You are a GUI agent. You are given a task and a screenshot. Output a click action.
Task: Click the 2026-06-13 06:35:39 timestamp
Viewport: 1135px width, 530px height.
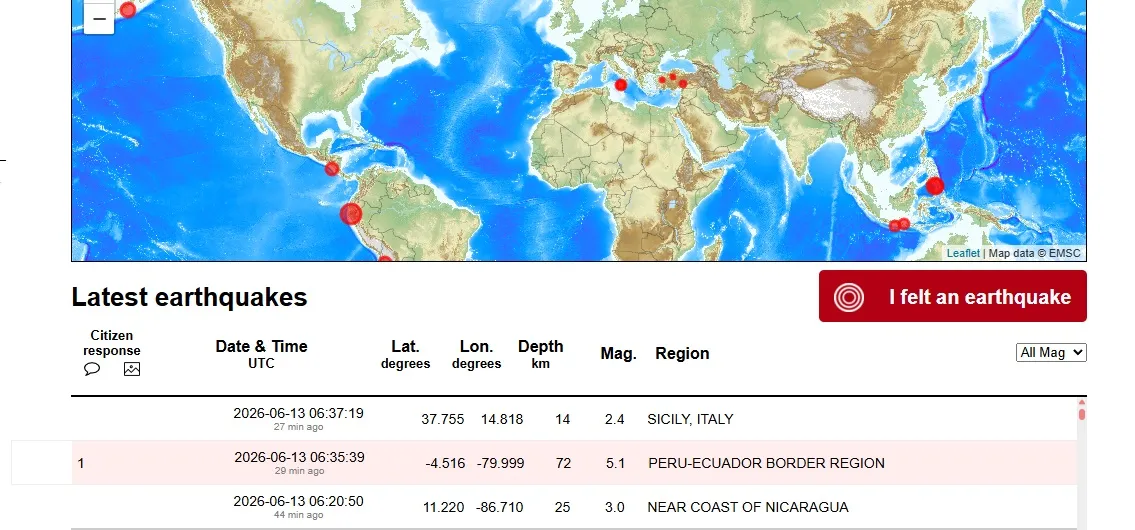299,458
